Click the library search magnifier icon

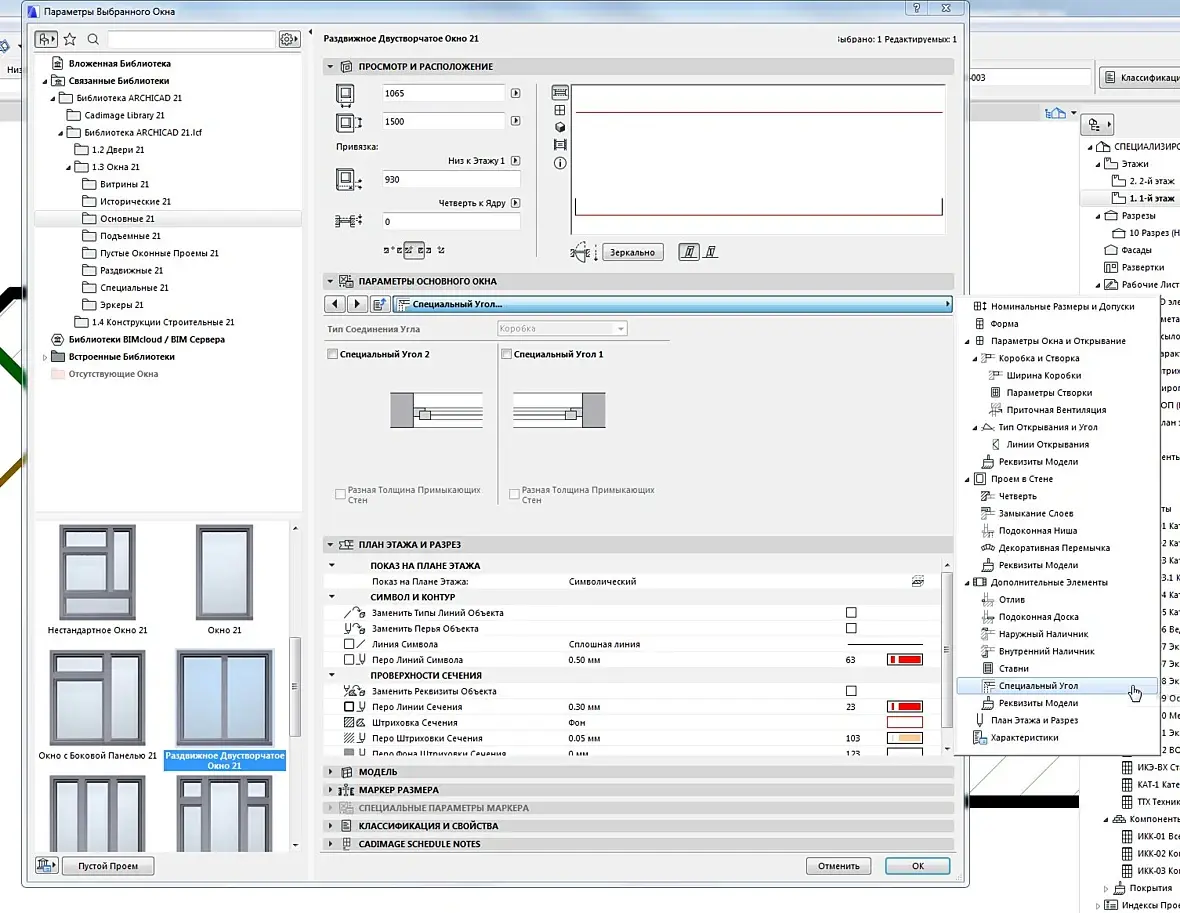coord(93,39)
